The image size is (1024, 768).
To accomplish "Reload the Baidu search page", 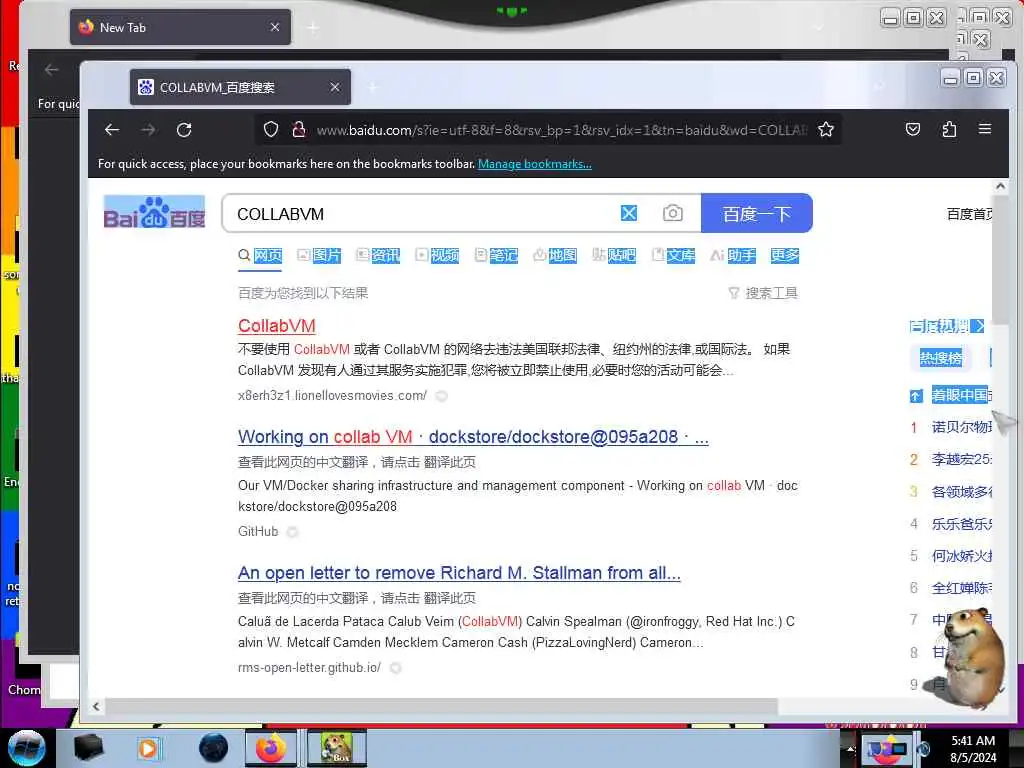I will (x=184, y=130).
